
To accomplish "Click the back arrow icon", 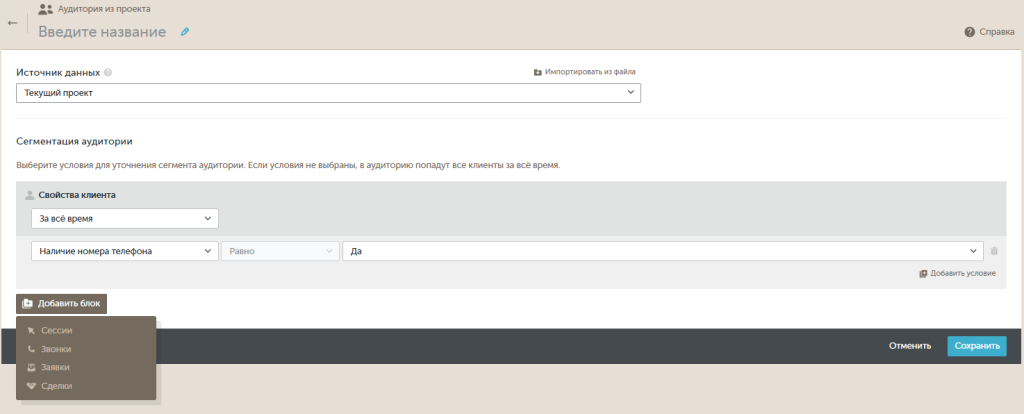I will [12, 22].
